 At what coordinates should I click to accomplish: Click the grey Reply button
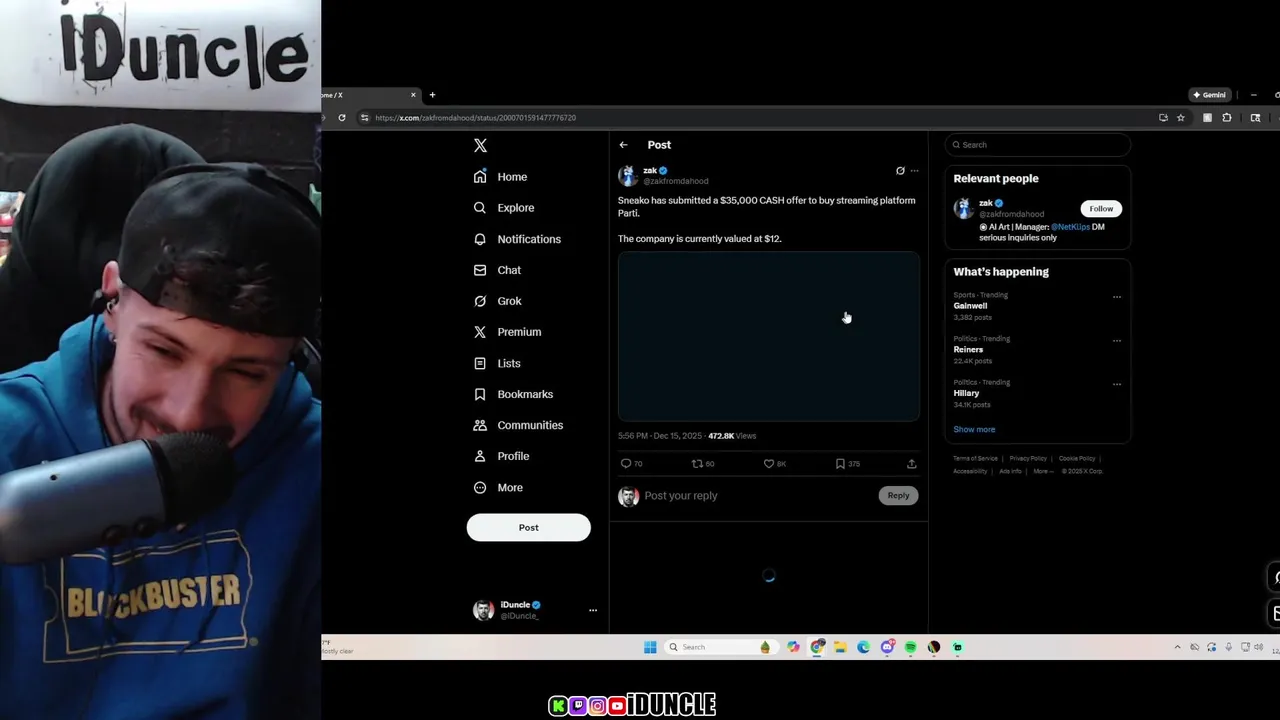tap(898, 496)
